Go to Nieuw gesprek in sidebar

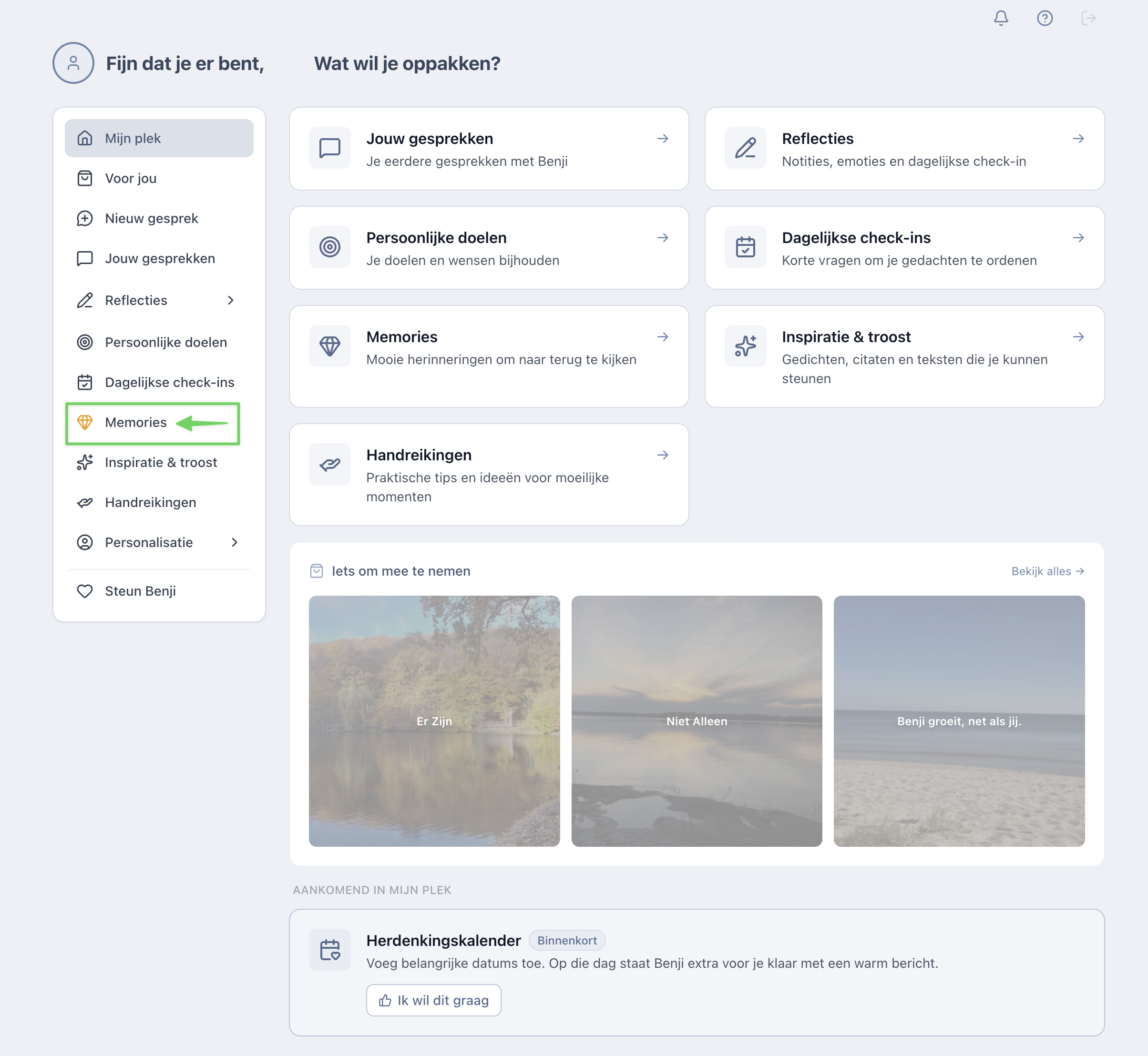pos(151,218)
